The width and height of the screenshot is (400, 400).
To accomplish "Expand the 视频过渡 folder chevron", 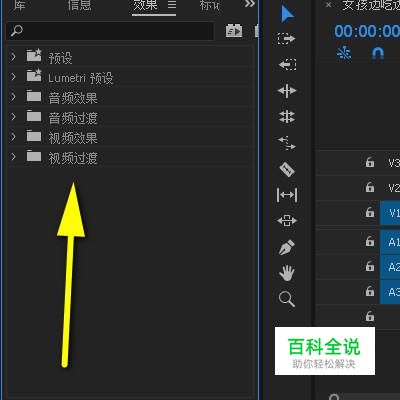I will [13, 157].
